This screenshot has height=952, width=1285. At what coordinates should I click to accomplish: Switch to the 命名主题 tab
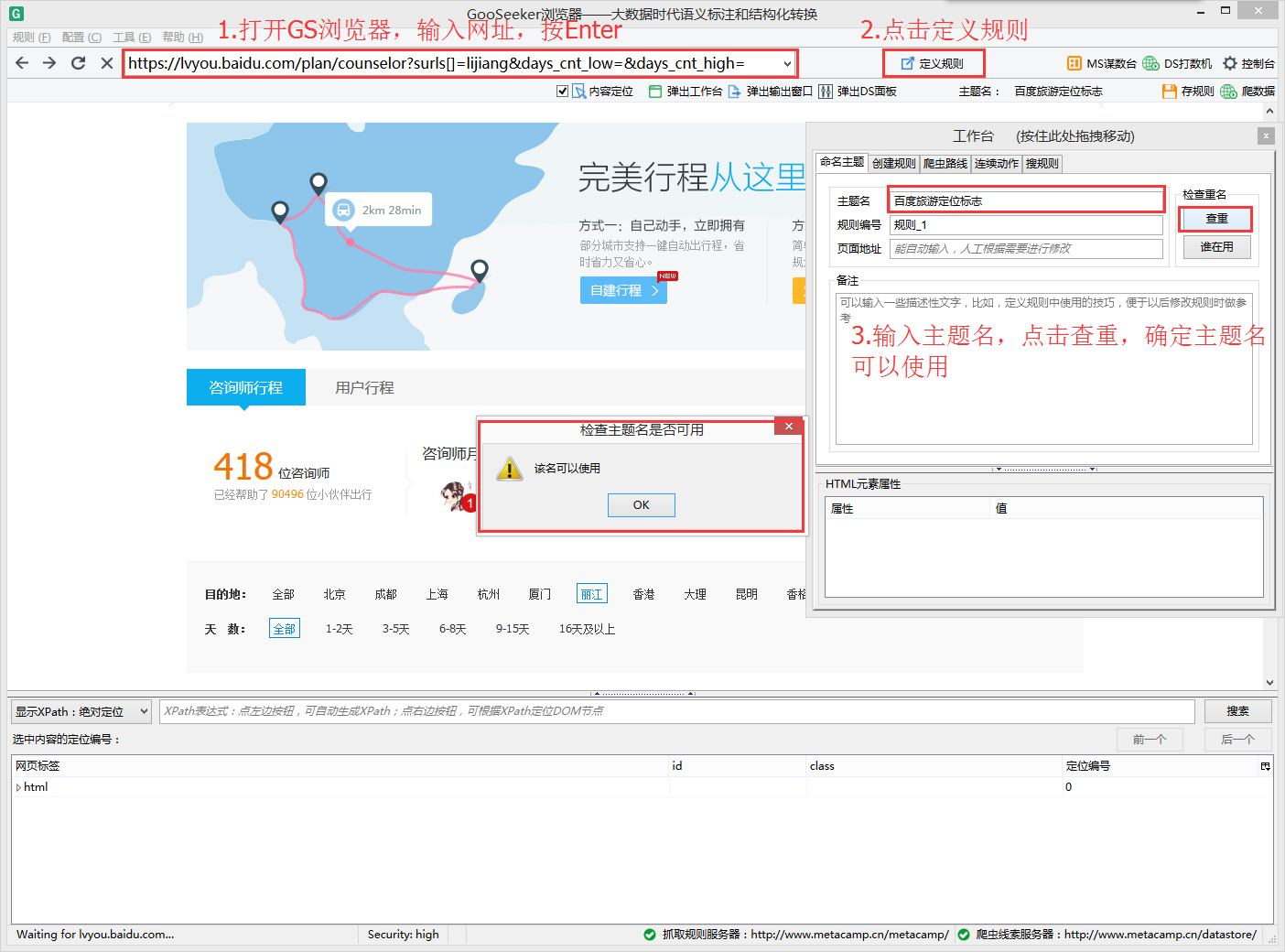[x=842, y=162]
